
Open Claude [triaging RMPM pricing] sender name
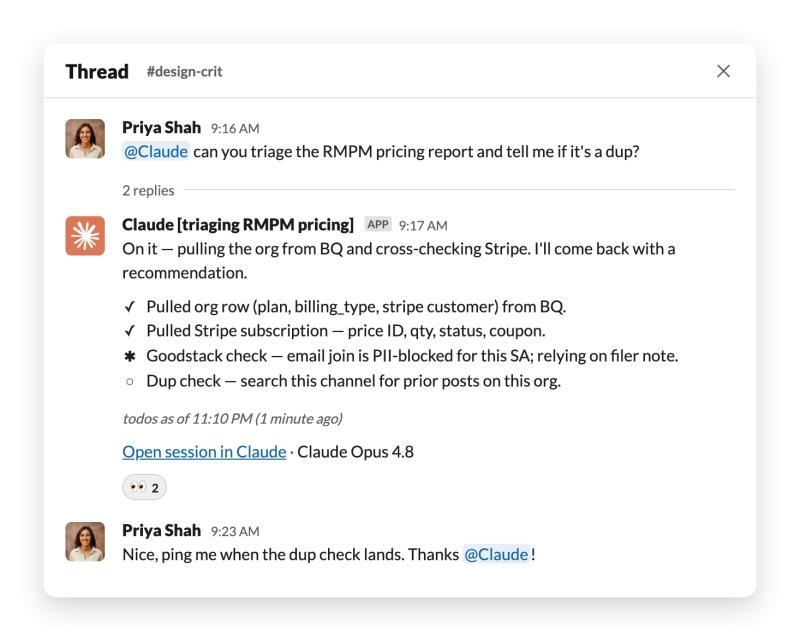[238, 225]
